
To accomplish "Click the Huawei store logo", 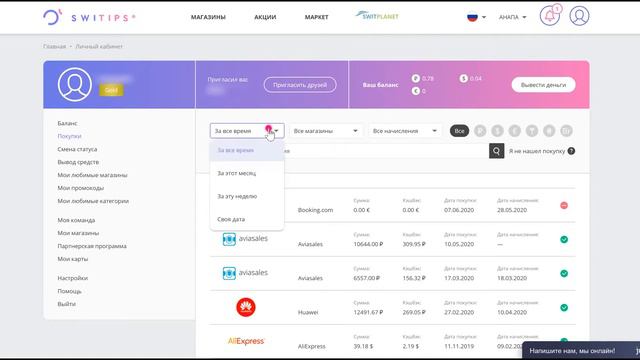I will click(246, 307).
